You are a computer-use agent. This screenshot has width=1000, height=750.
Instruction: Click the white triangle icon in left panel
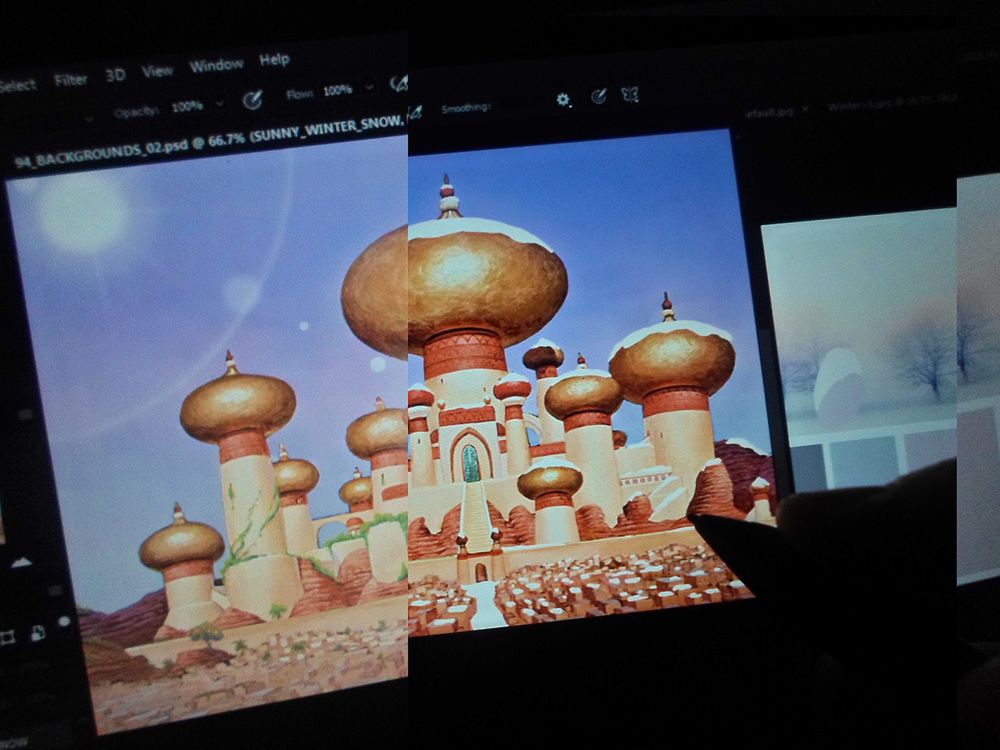coord(21,562)
